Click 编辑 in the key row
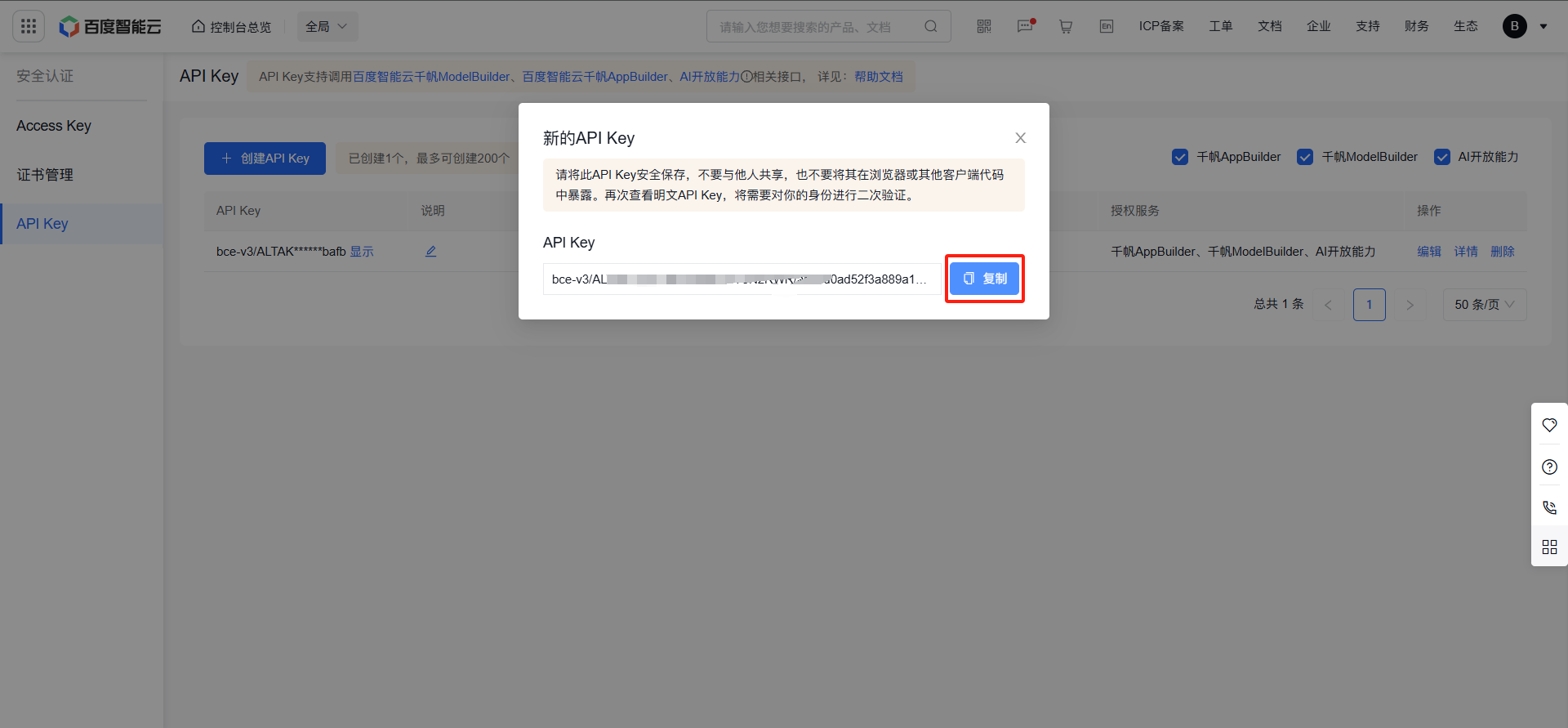This screenshot has width=1568, height=728. click(x=1429, y=252)
